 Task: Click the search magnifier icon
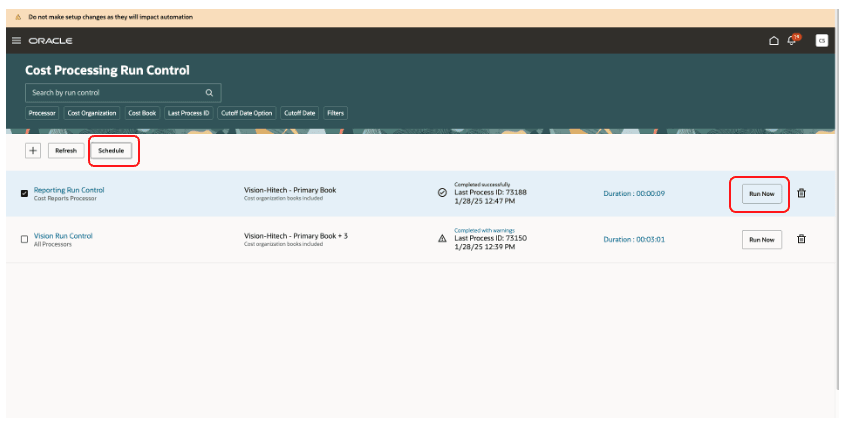[209, 93]
